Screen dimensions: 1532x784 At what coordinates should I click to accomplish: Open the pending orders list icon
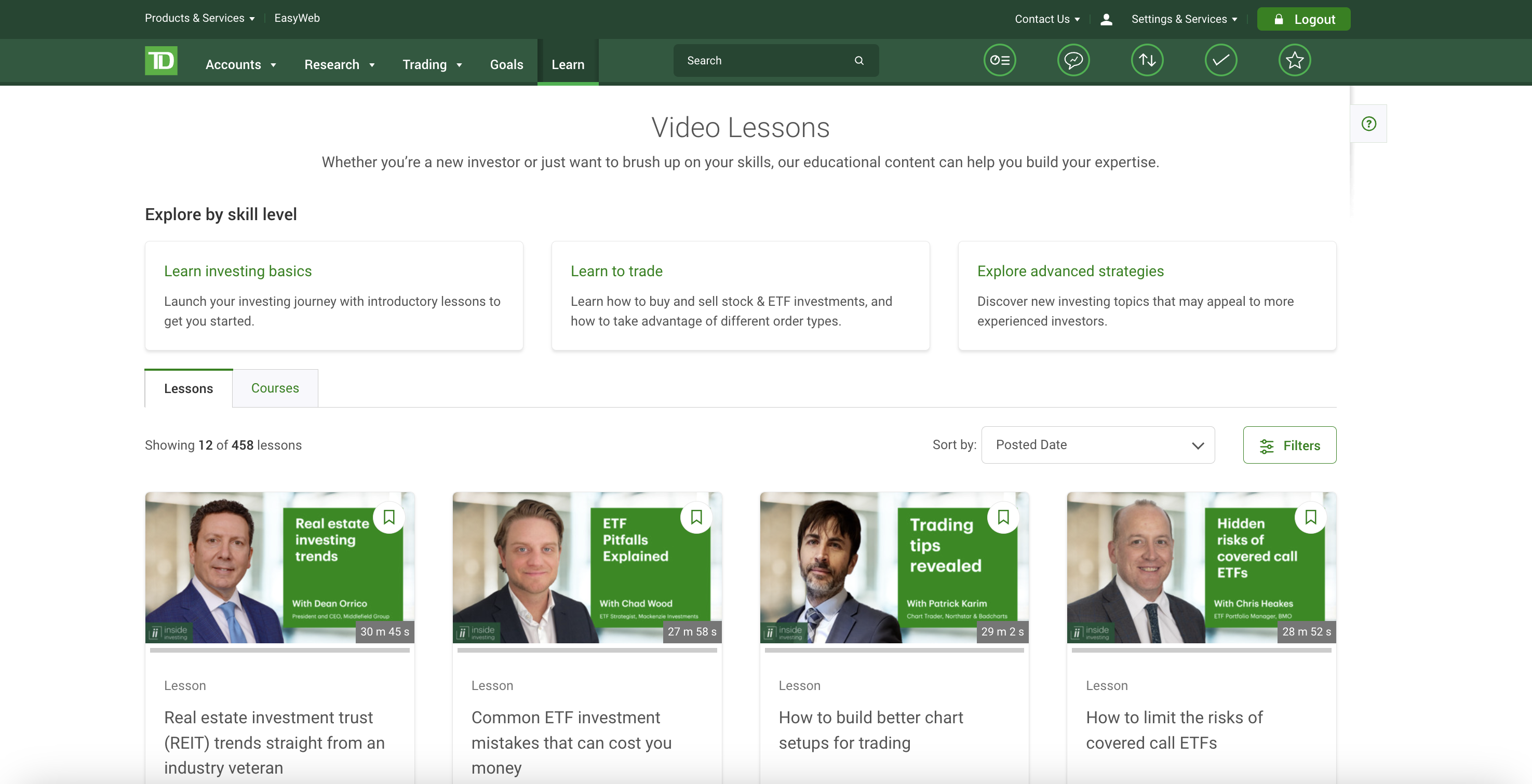tap(999, 60)
